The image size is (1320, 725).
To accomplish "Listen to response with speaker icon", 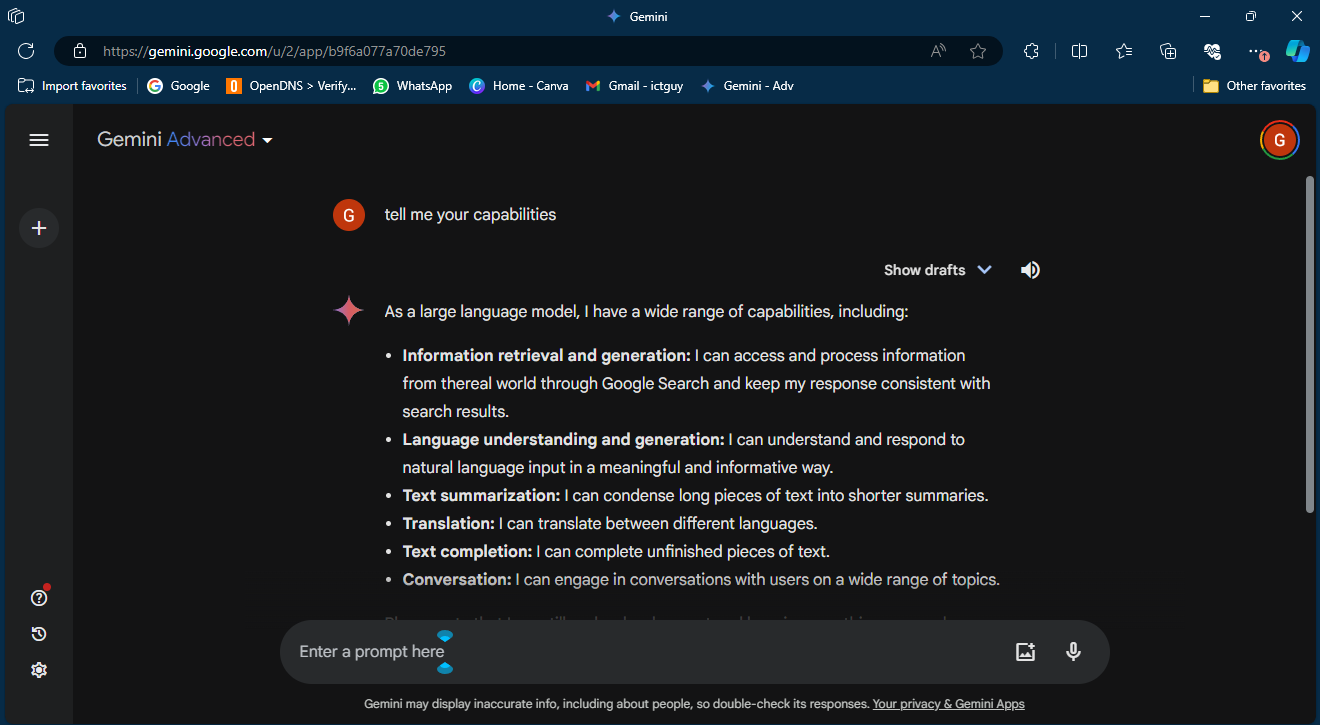I will pos(1030,270).
